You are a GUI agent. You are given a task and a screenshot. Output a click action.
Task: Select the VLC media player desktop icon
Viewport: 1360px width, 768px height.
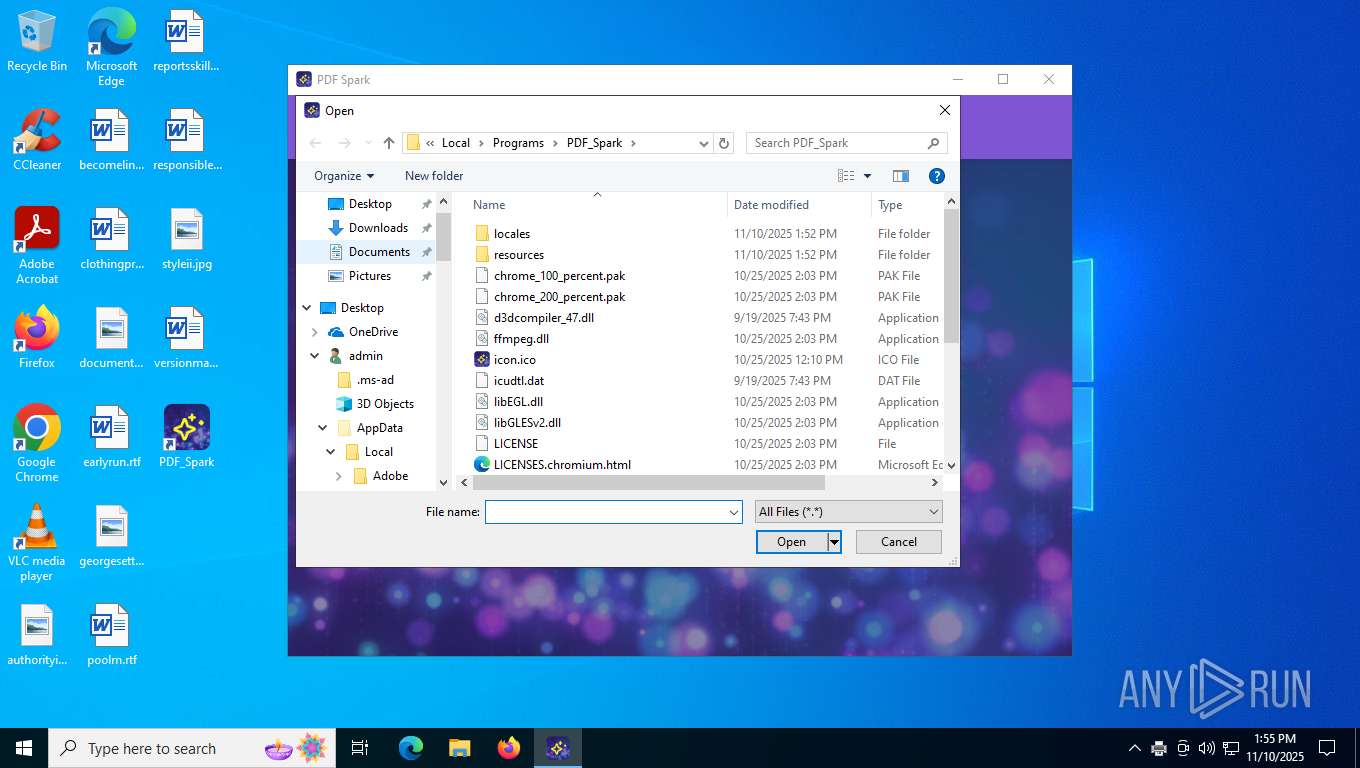37,542
